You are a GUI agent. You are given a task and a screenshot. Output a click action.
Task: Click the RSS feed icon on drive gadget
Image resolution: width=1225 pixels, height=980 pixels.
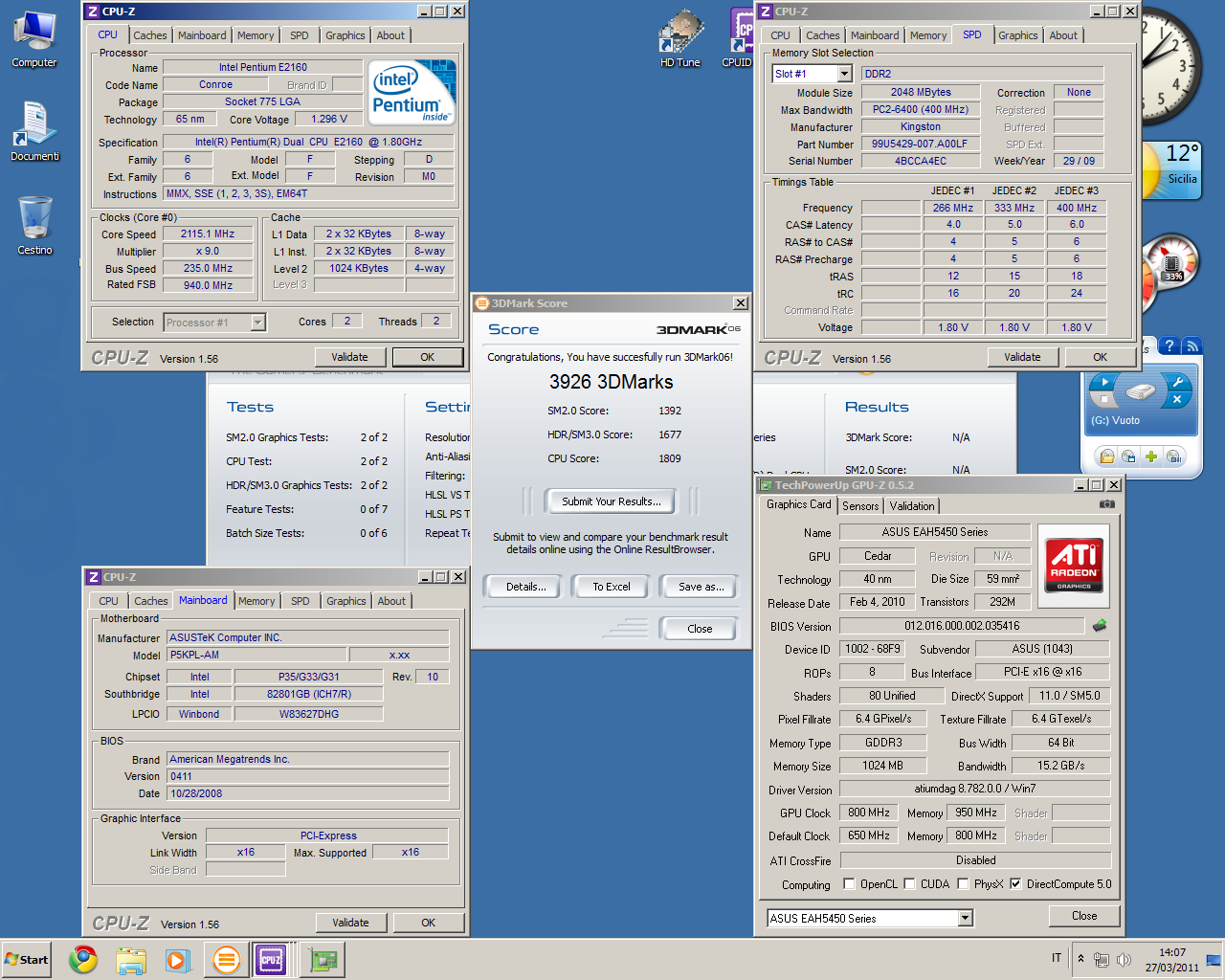[x=1192, y=346]
